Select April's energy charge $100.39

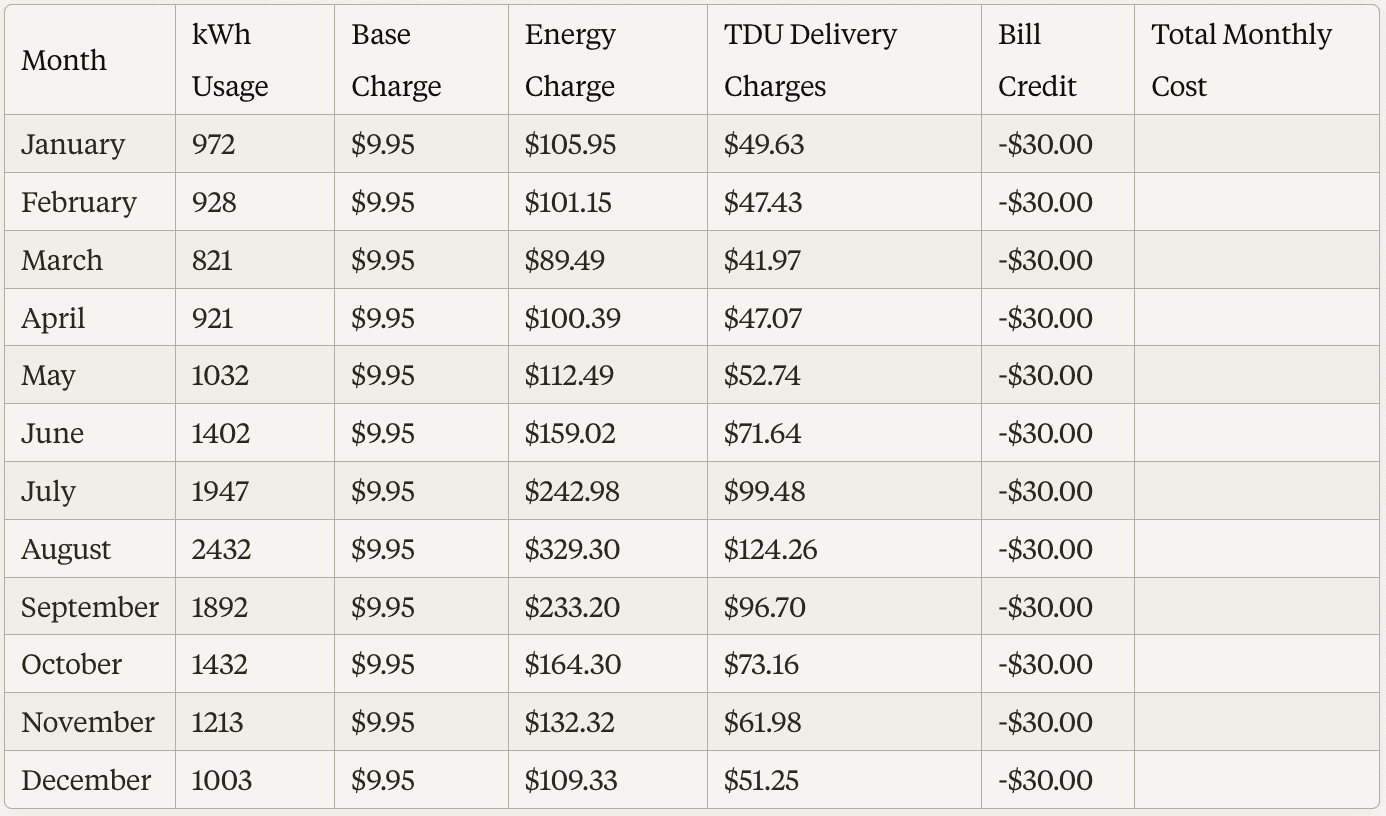click(573, 318)
